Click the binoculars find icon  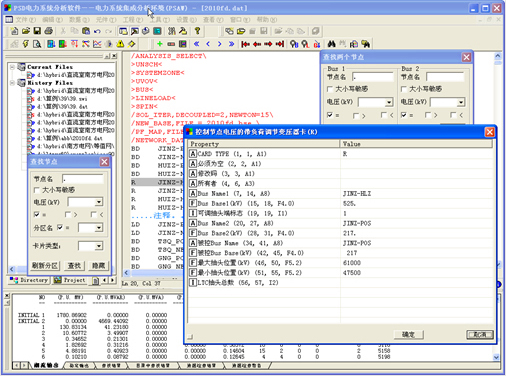(x=331, y=44)
